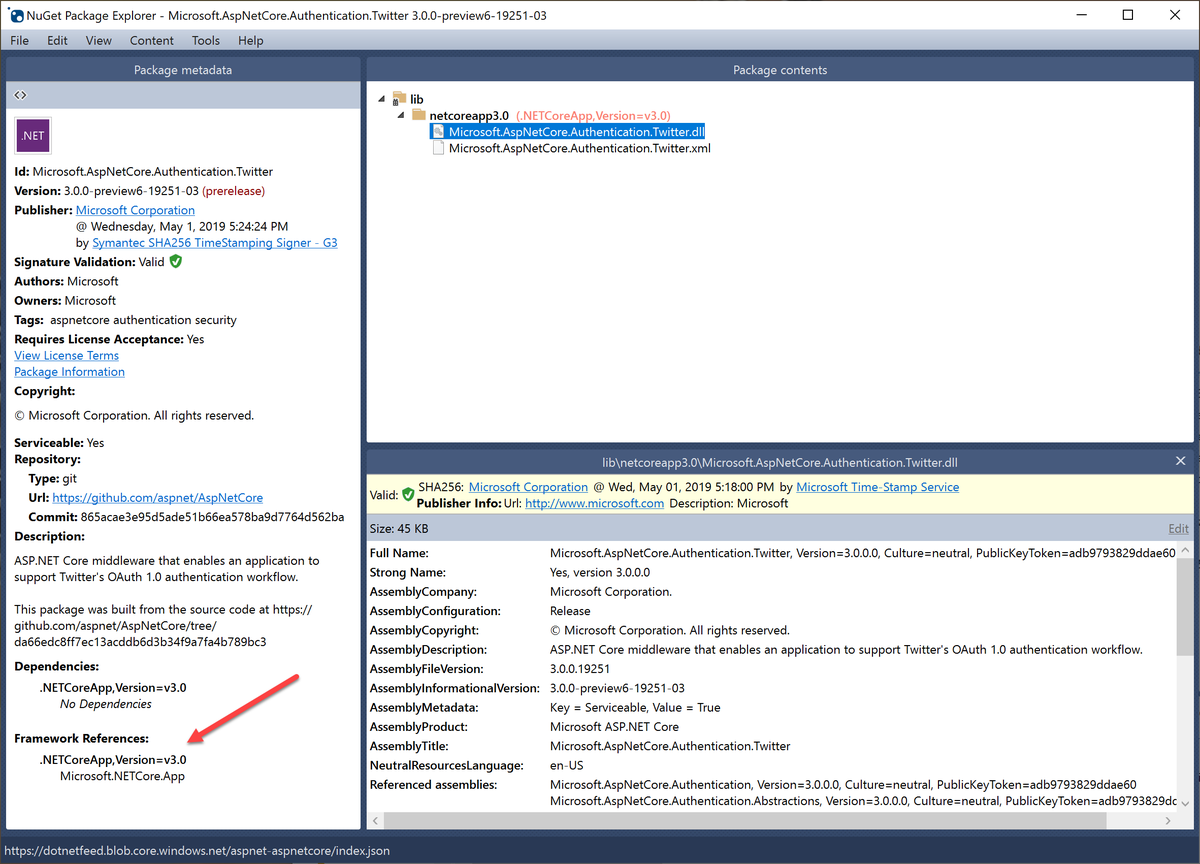The height and width of the screenshot is (864, 1200).
Task: Click the Signature Validation: Valid text
Action: pyautogui.click(x=89, y=262)
